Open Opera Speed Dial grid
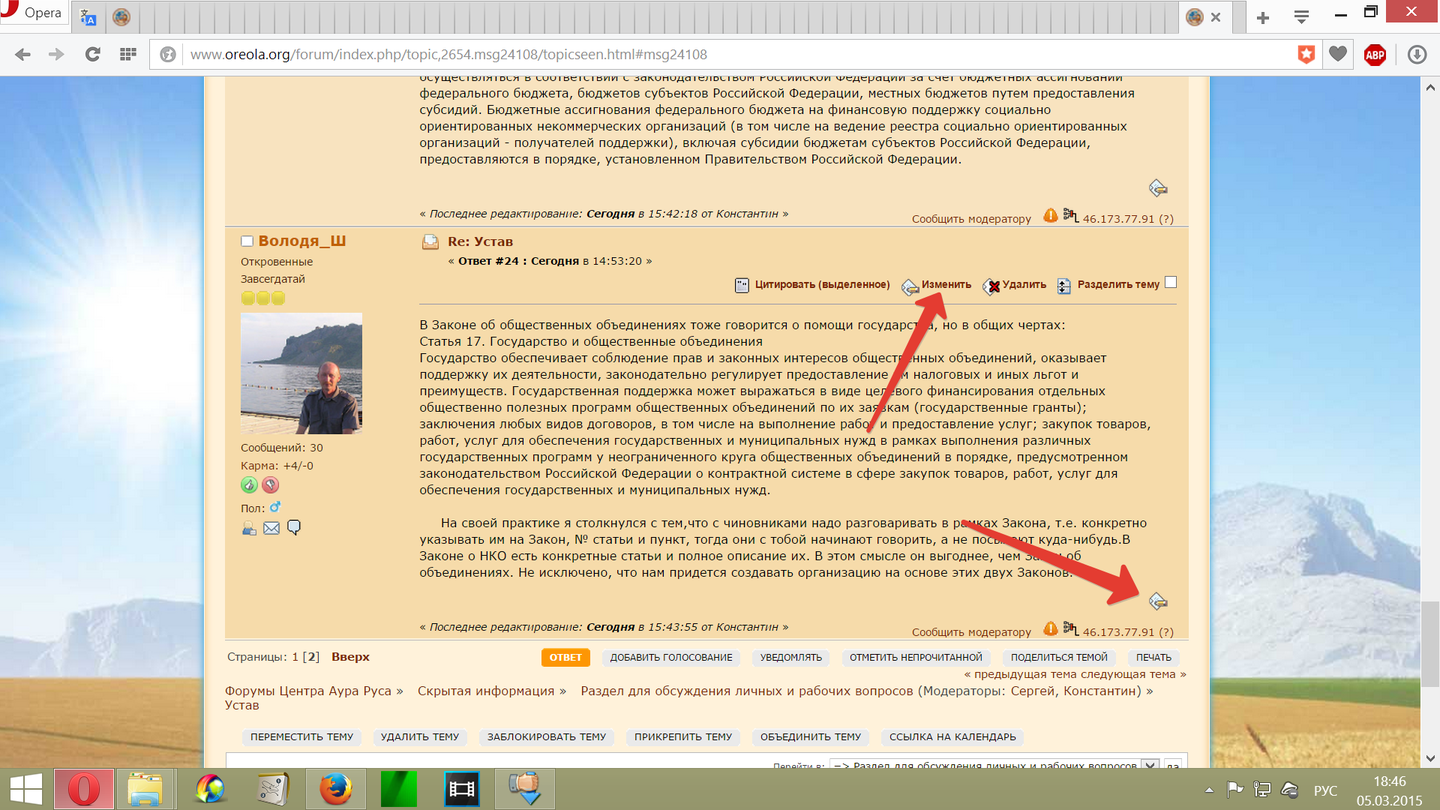This screenshot has height=810, width=1440. [128, 55]
